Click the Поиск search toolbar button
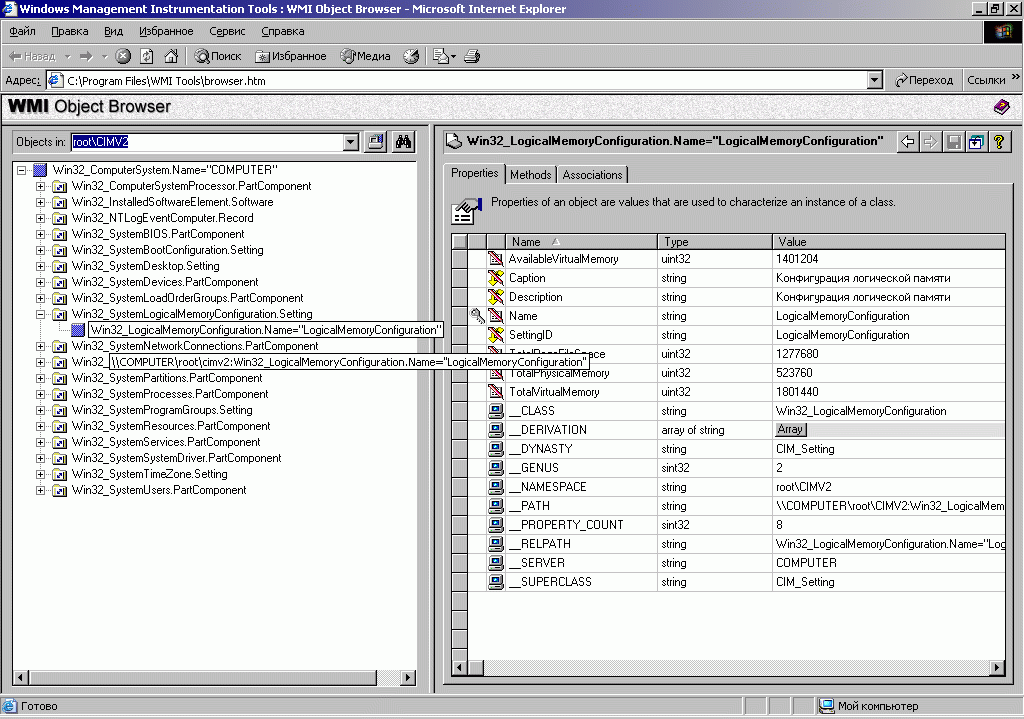The height and width of the screenshot is (719, 1024). pyautogui.click(x=218, y=56)
